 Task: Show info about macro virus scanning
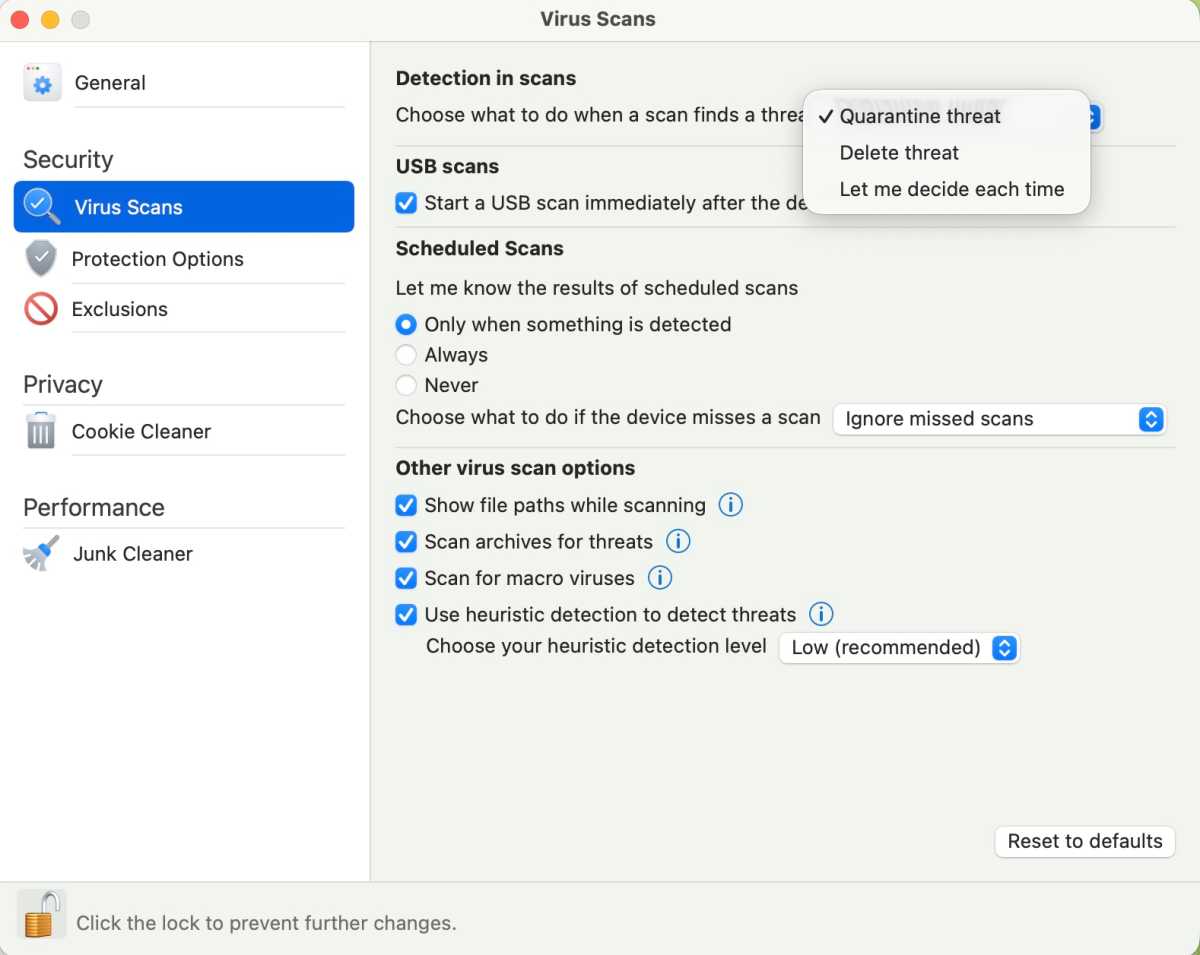pyautogui.click(x=660, y=577)
